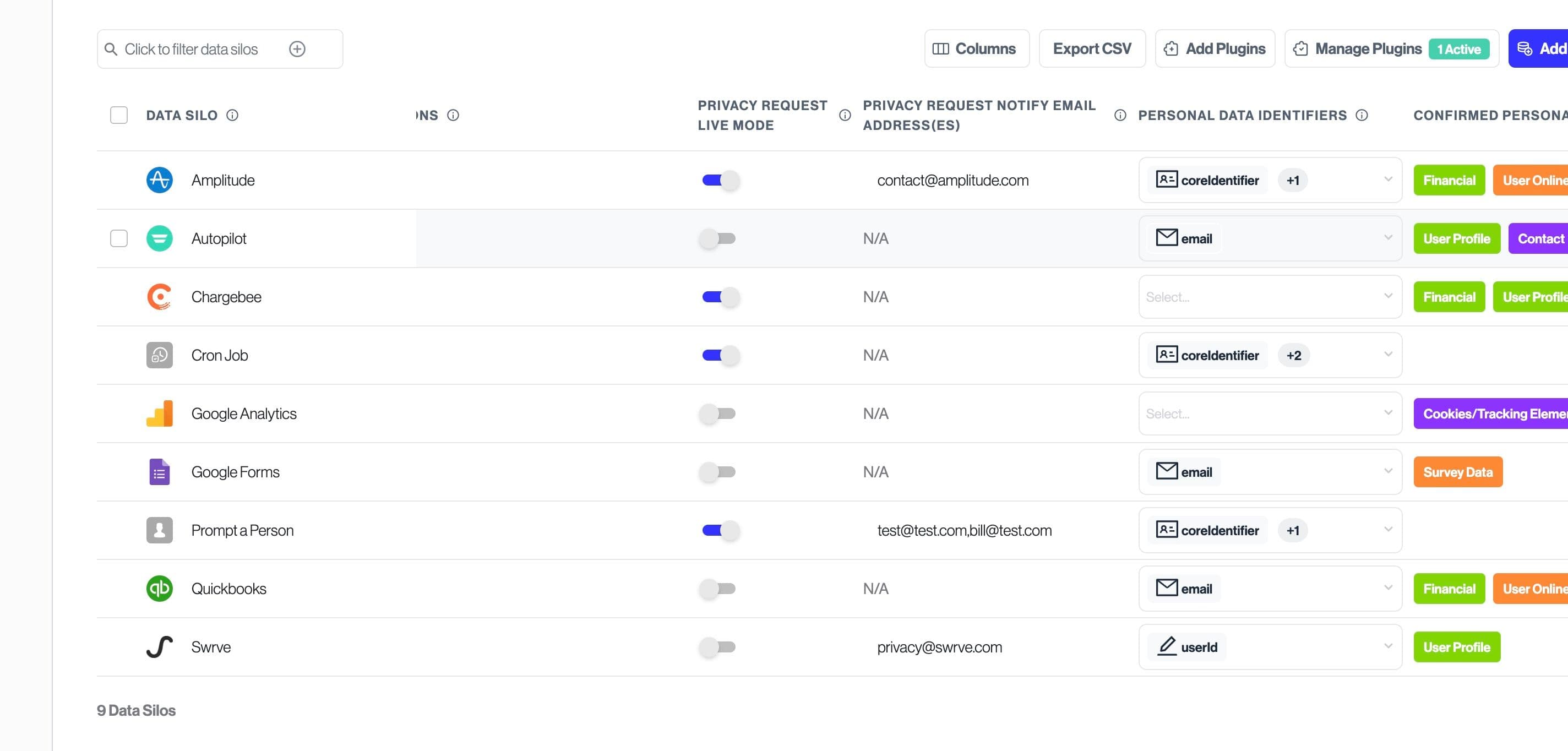Click info icon beside Personal Data Identifiers
Viewport: 1568px width, 751px height.
click(1362, 116)
